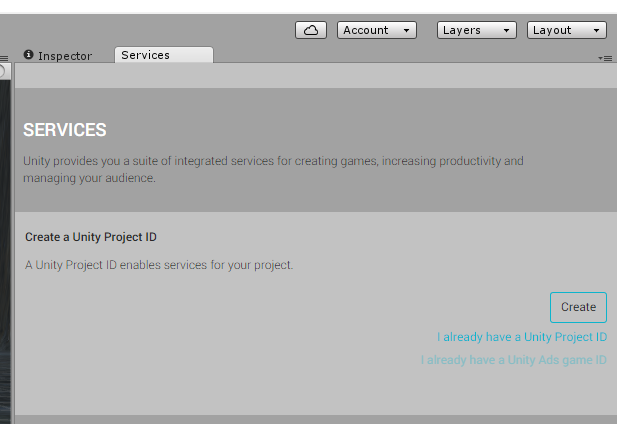This screenshot has height=424, width=617.
Task: Click the SERVICES heading text
Action: click(65, 130)
